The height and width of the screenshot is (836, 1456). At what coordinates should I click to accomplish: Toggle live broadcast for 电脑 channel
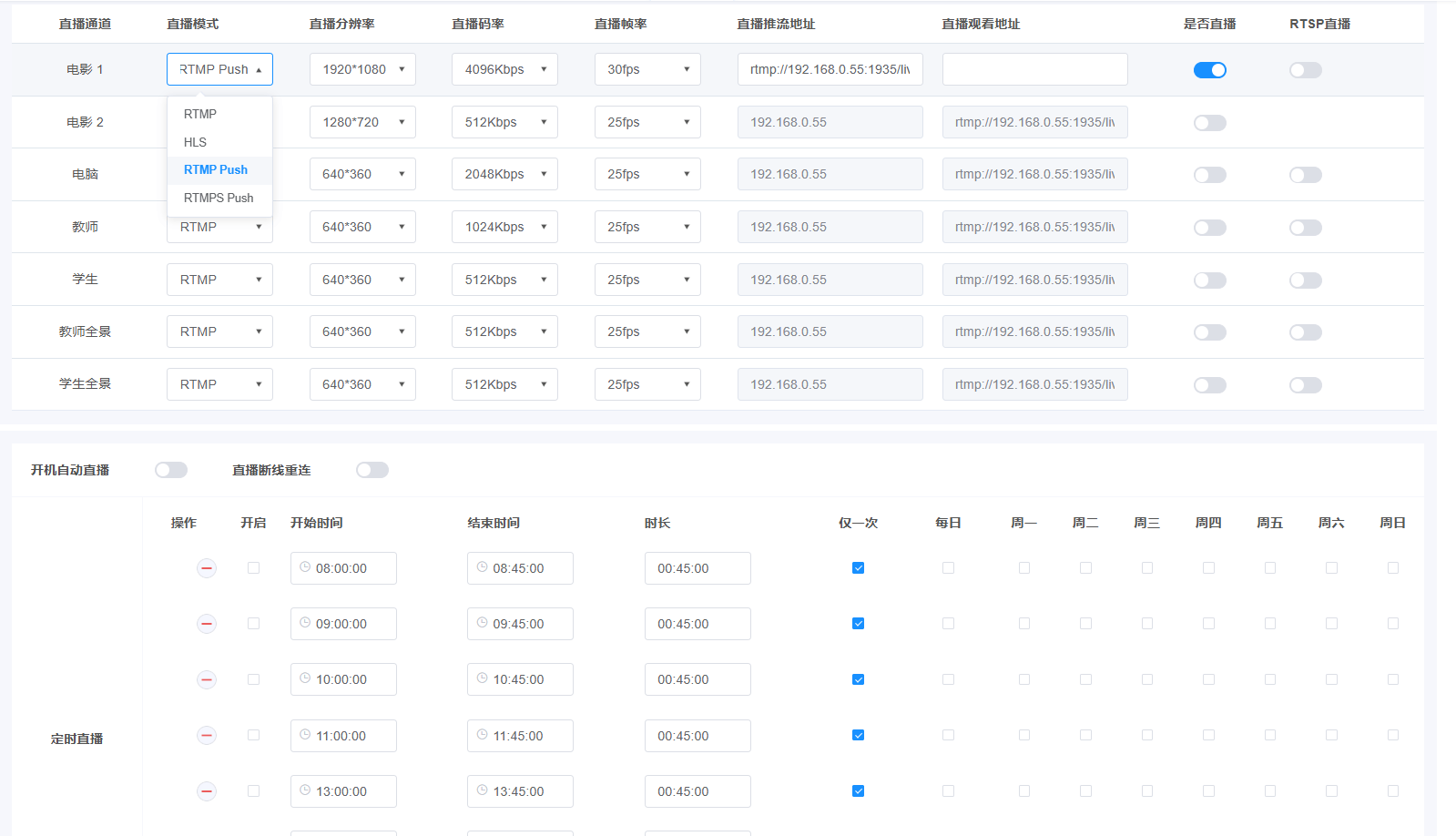coord(1209,175)
